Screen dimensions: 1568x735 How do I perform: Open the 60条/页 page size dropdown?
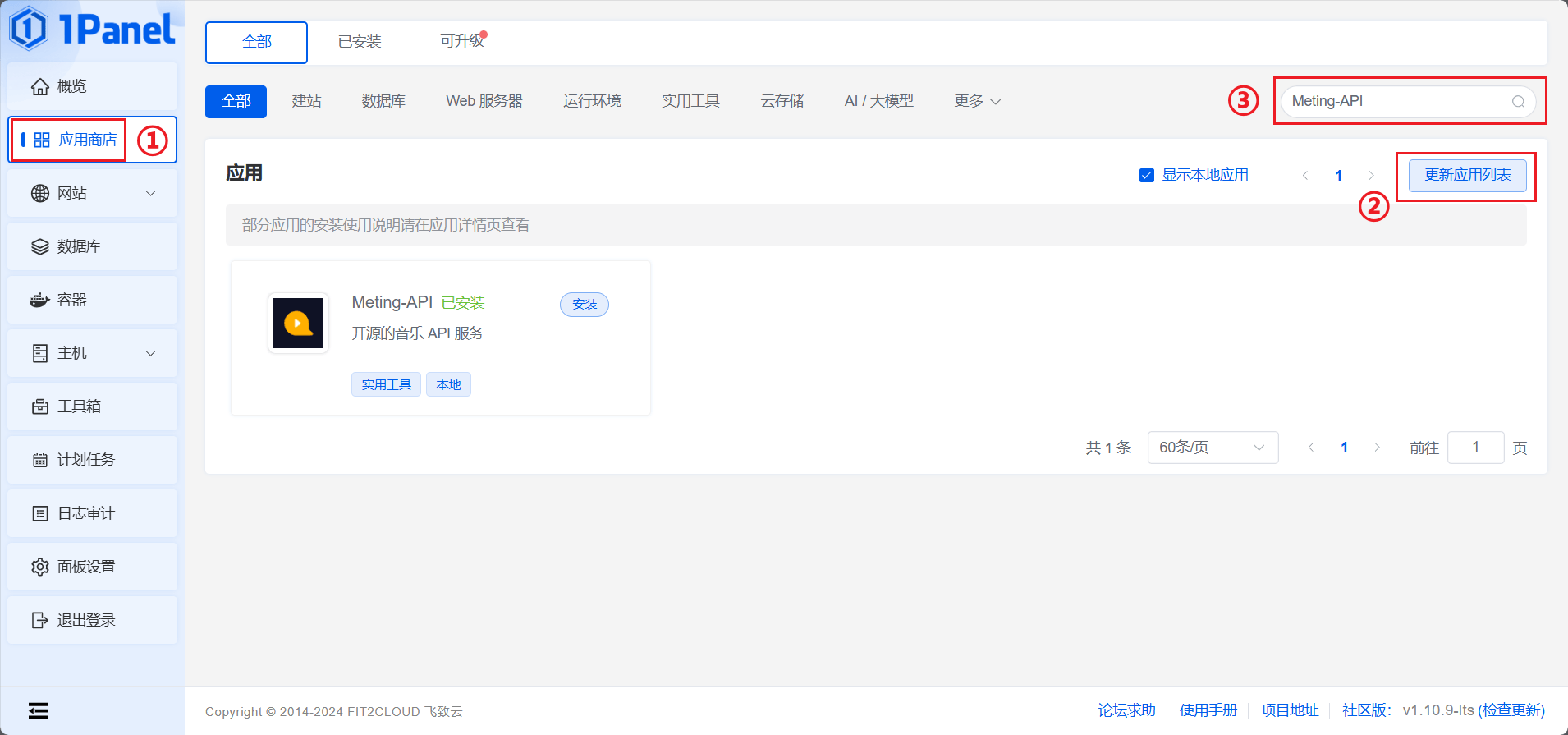point(1212,448)
